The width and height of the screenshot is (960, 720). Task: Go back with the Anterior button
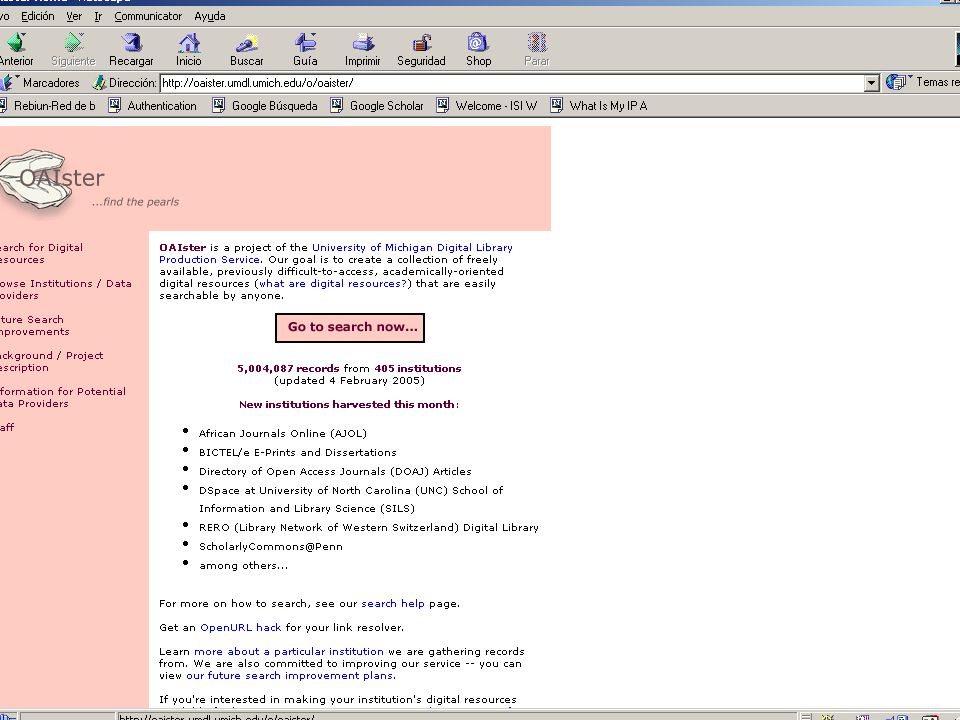(x=15, y=49)
